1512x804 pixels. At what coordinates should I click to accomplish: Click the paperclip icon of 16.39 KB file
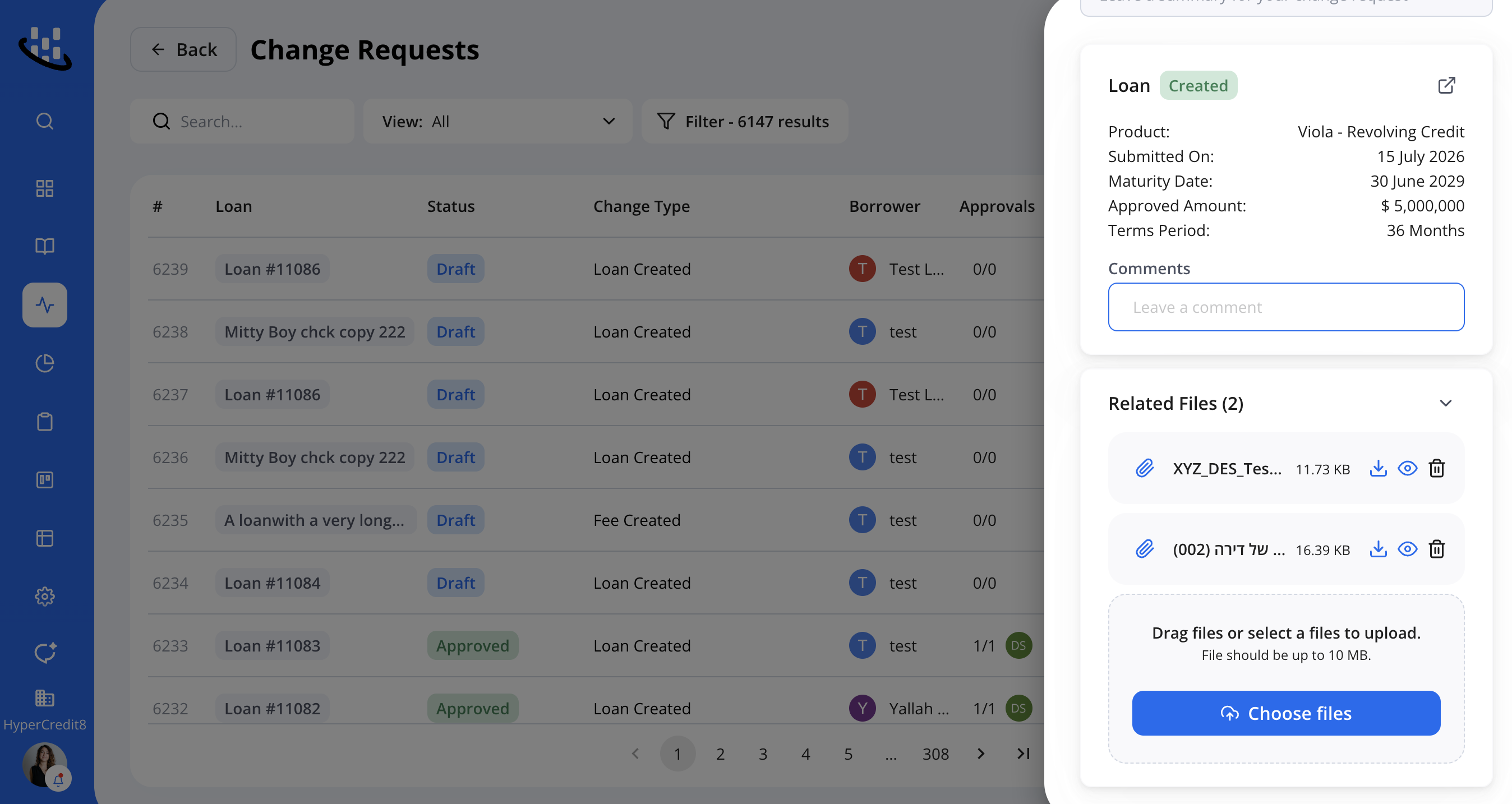pyautogui.click(x=1145, y=549)
